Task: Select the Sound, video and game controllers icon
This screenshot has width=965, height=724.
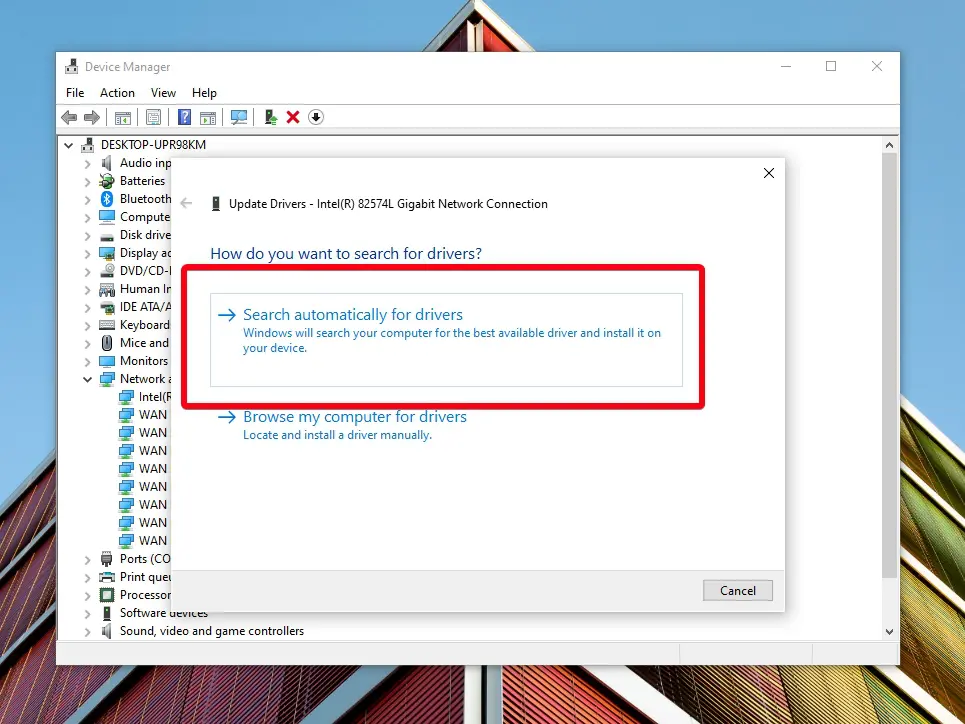Action: [107, 631]
